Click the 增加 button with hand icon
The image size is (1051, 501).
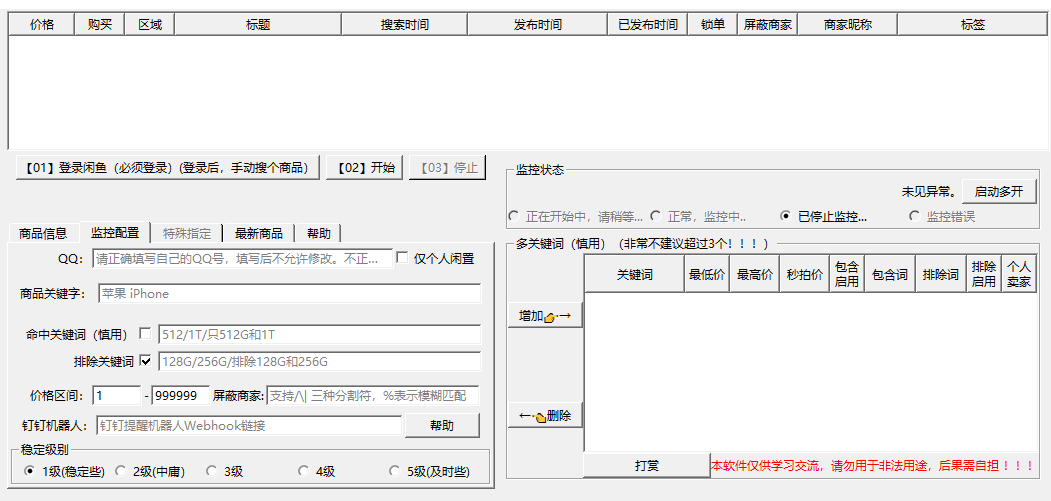545,315
